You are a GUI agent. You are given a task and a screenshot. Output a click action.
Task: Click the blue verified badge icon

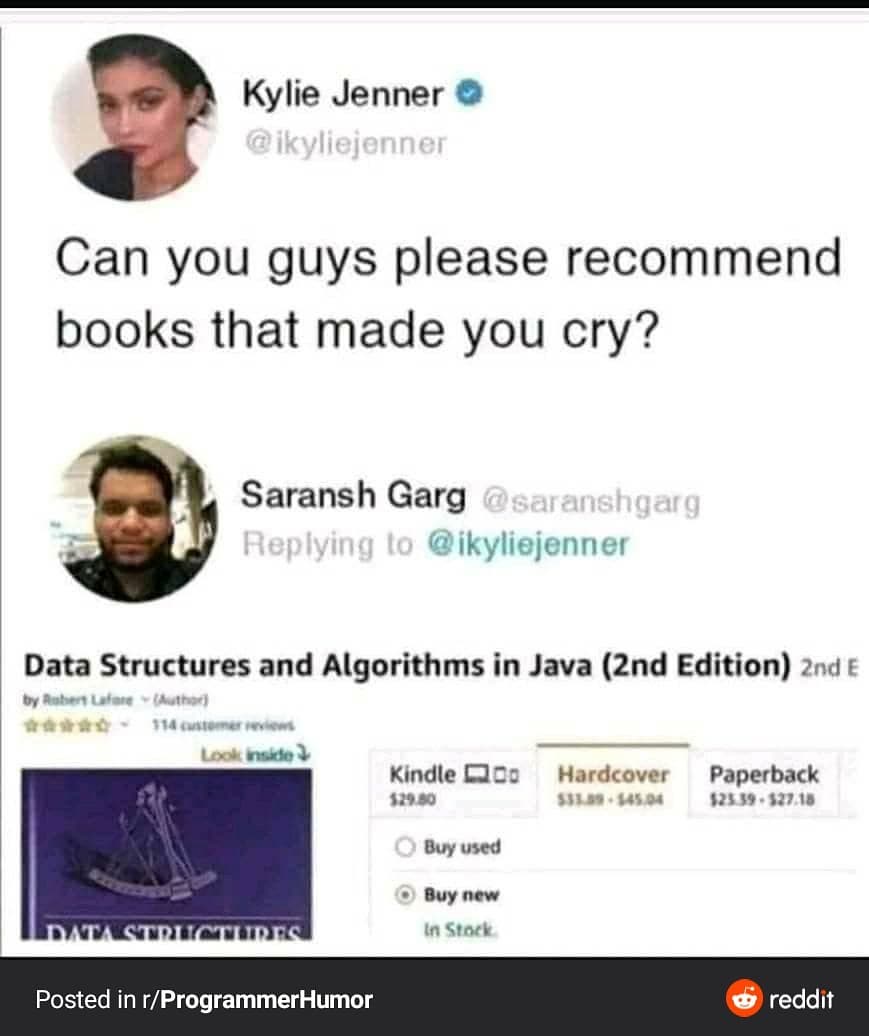click(x=469, y=93)
